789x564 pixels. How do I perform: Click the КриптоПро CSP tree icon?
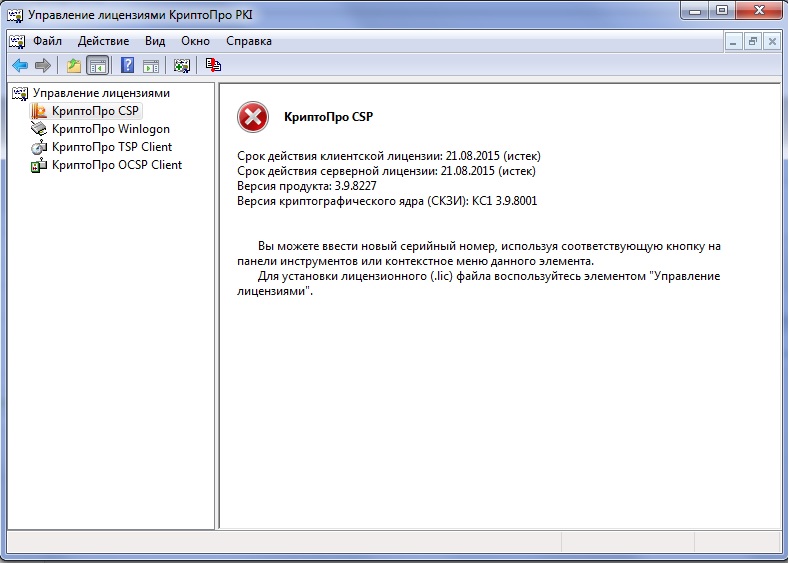(x=39, y=111)
